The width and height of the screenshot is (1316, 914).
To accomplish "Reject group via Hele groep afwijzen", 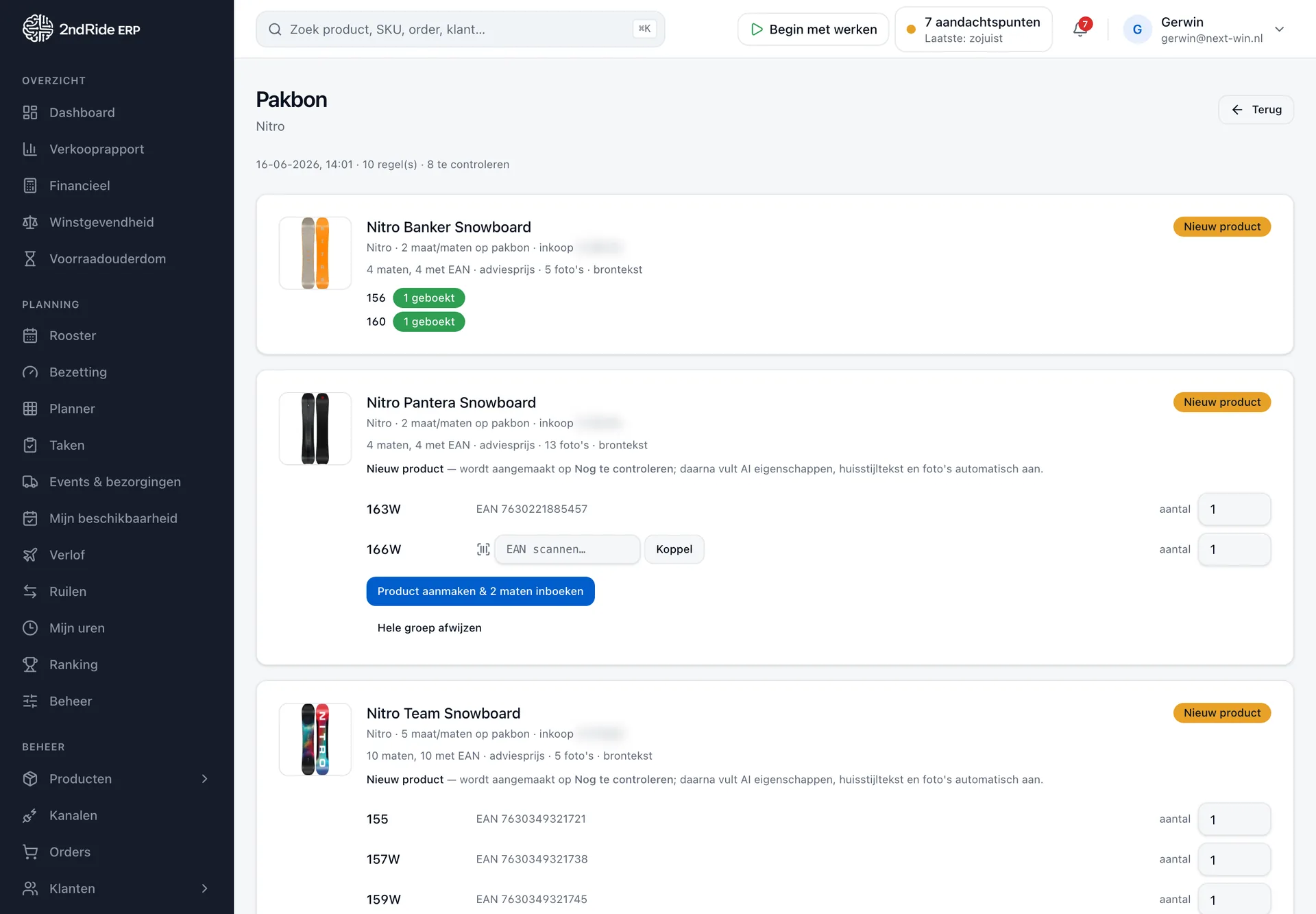I will (x=429, y=627).
